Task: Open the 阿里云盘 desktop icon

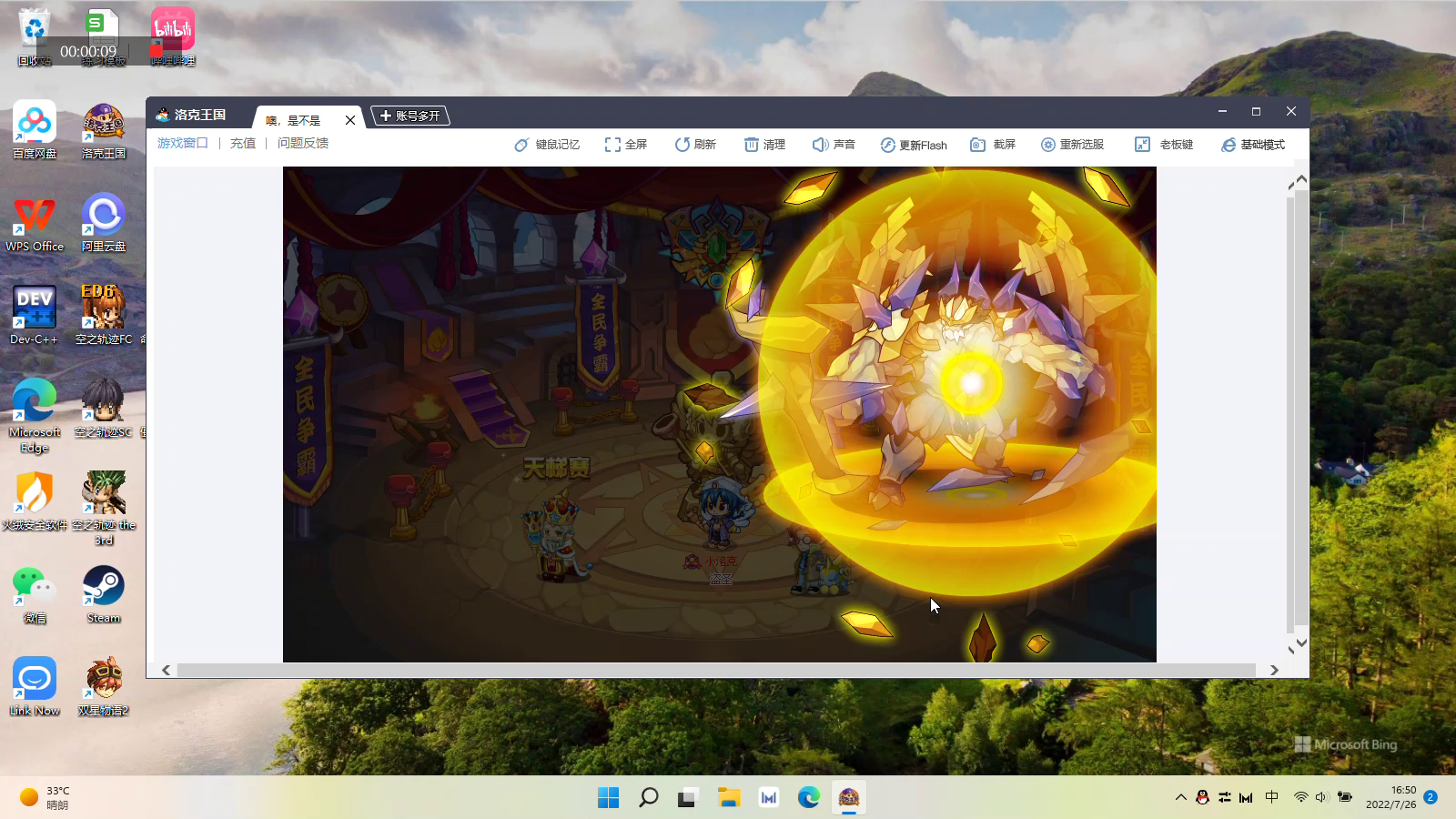Action: click(x=104, y=223)
